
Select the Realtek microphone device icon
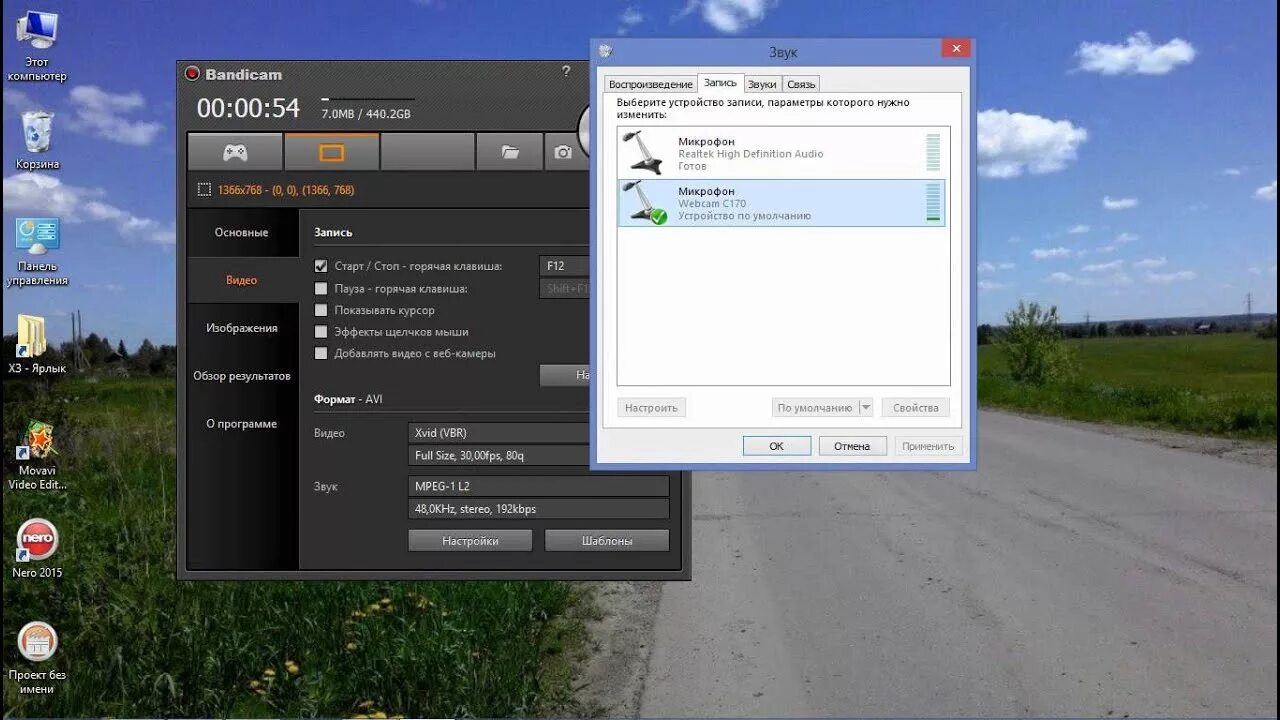click(642, 152)
